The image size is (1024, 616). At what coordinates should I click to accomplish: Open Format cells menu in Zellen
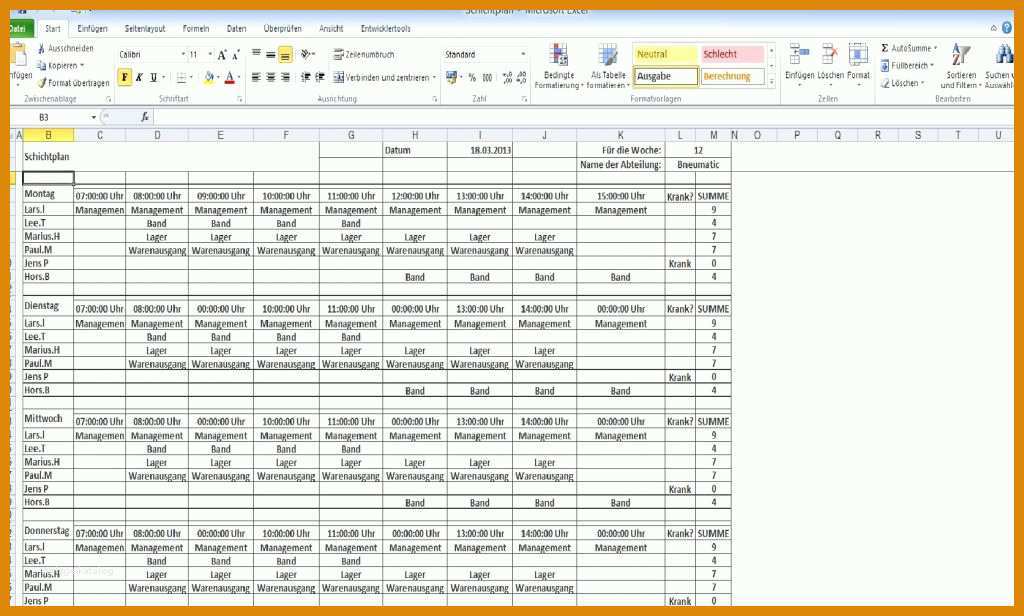858,65
